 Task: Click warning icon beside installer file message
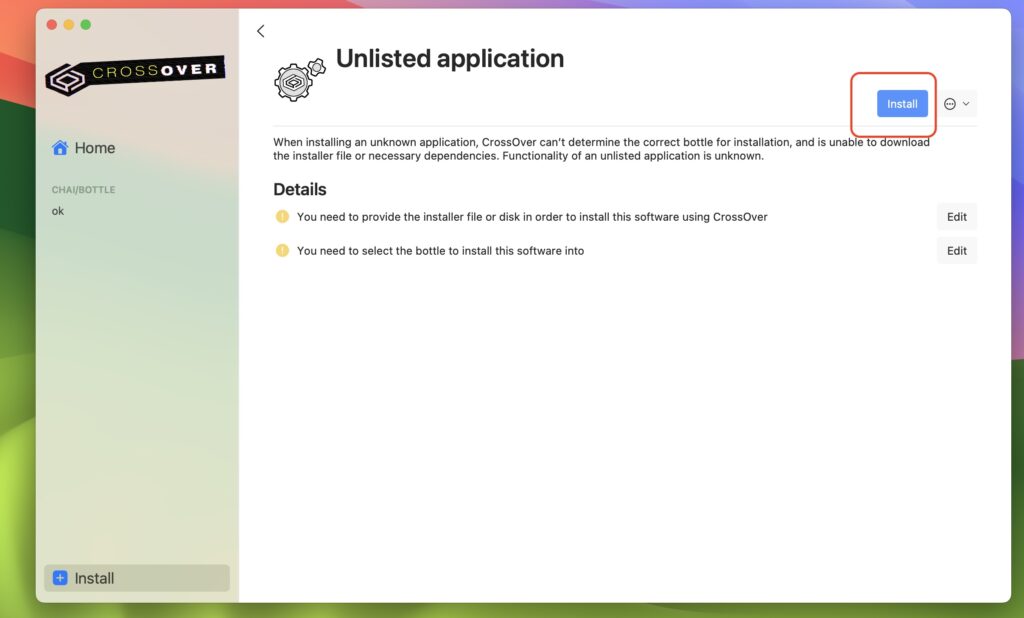click(282, 217)
